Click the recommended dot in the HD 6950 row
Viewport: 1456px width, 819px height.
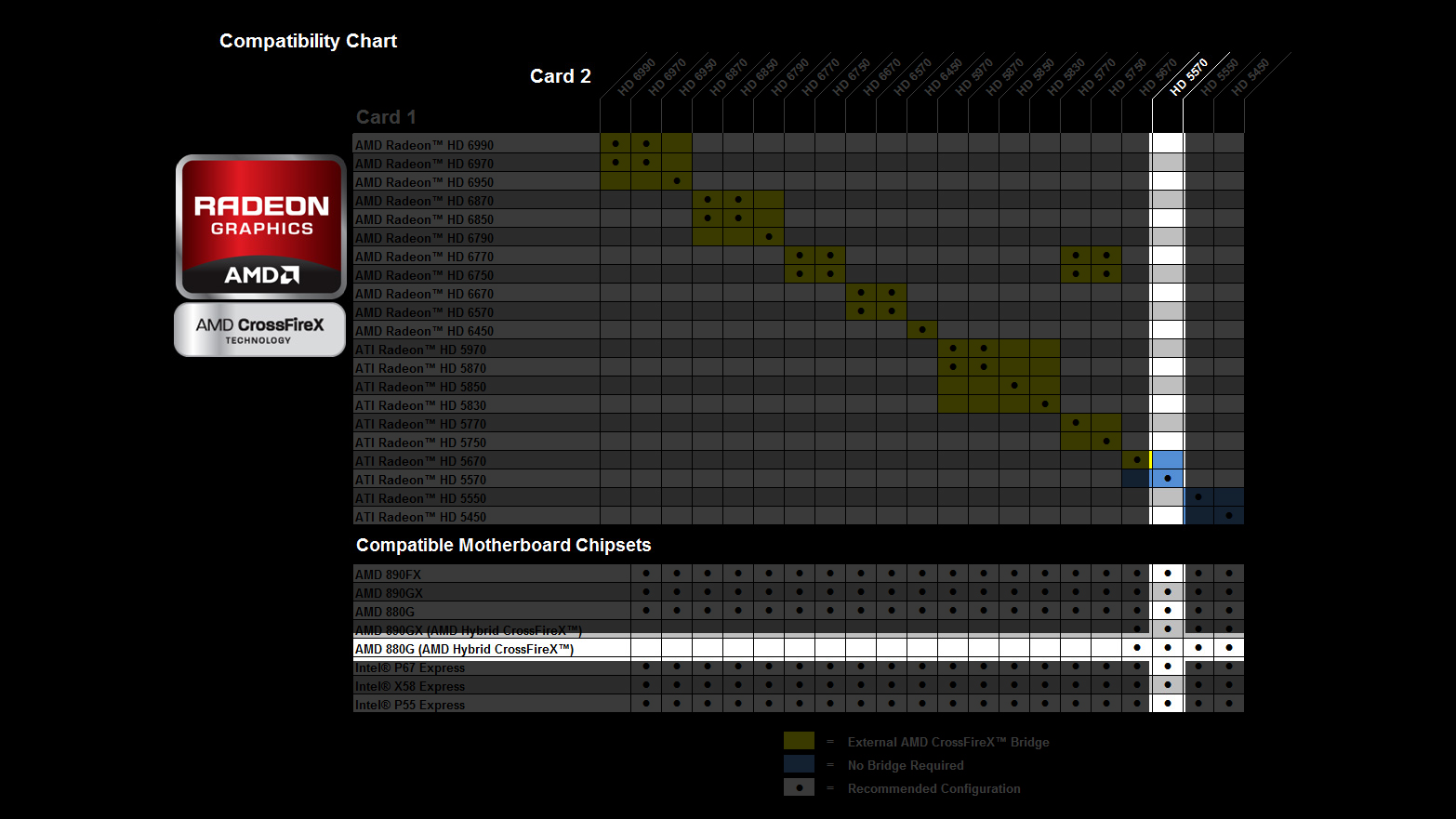pyautogui.click(x=676, y=181)
